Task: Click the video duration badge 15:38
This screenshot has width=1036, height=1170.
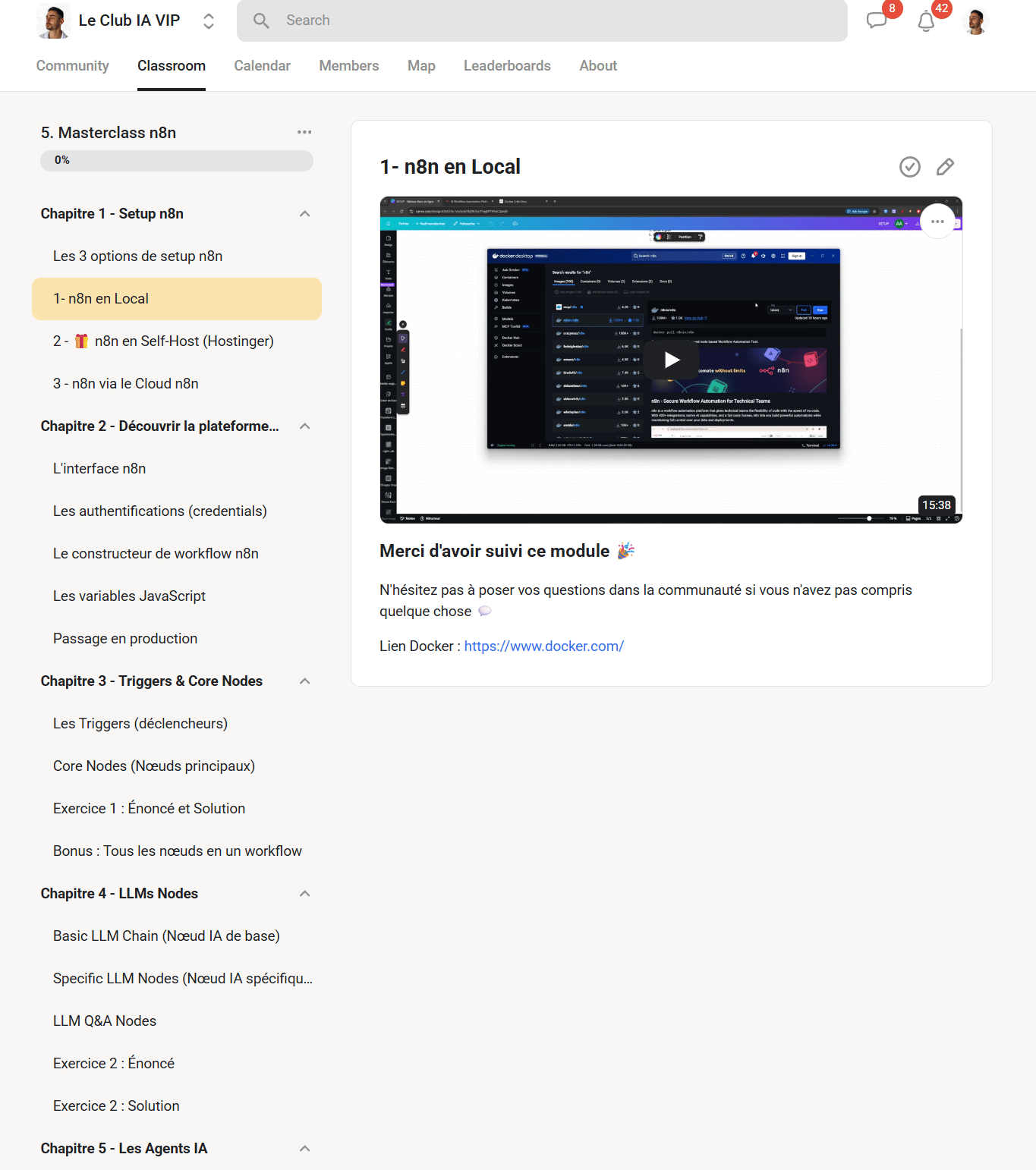Action: pos(937,505)
